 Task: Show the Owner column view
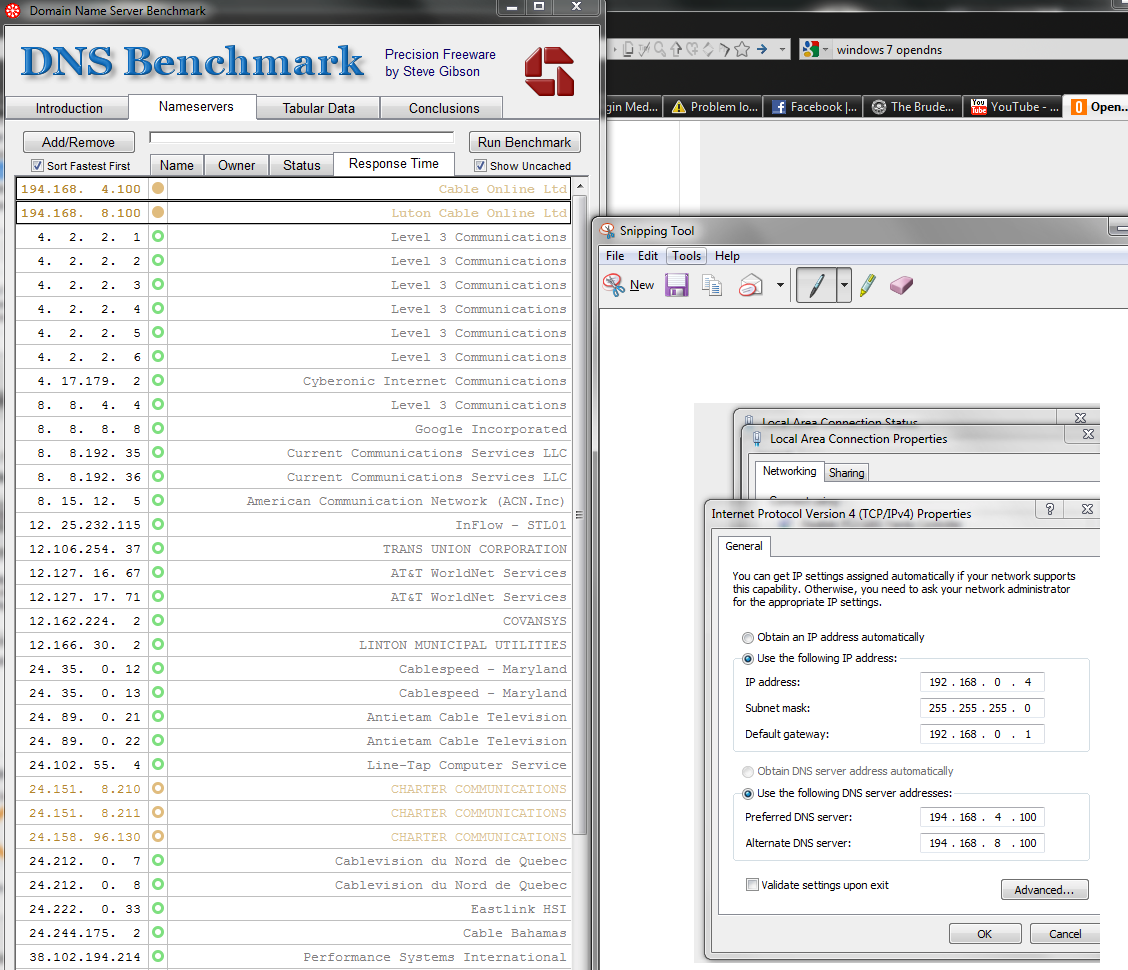tap(236, 166)
